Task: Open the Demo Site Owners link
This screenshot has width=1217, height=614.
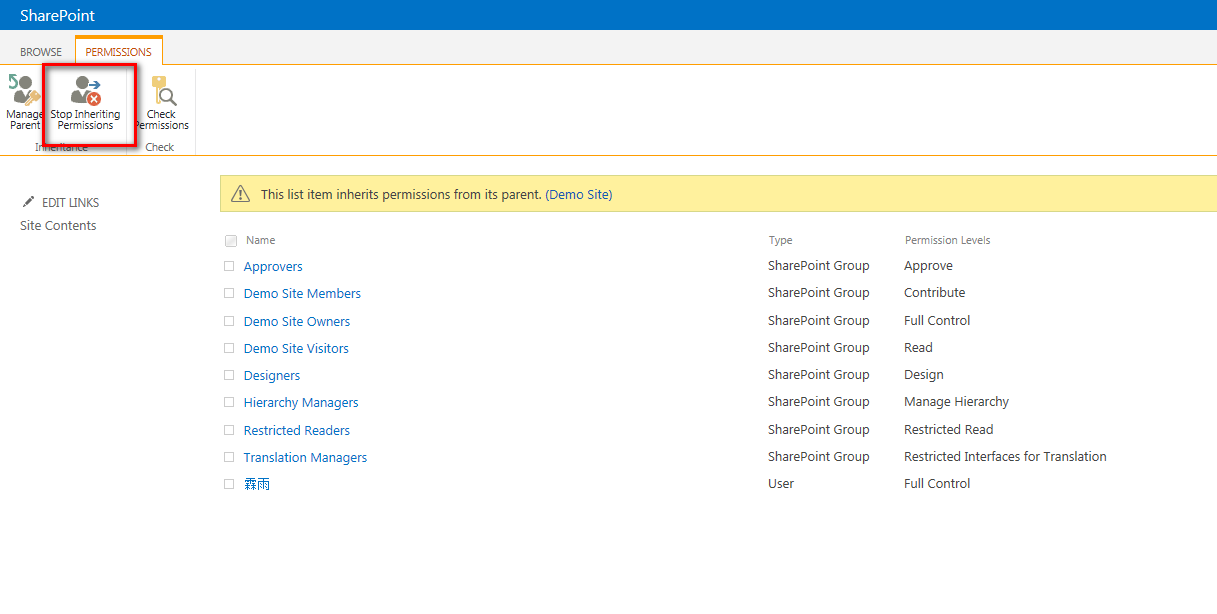Action: pos(297,321)
